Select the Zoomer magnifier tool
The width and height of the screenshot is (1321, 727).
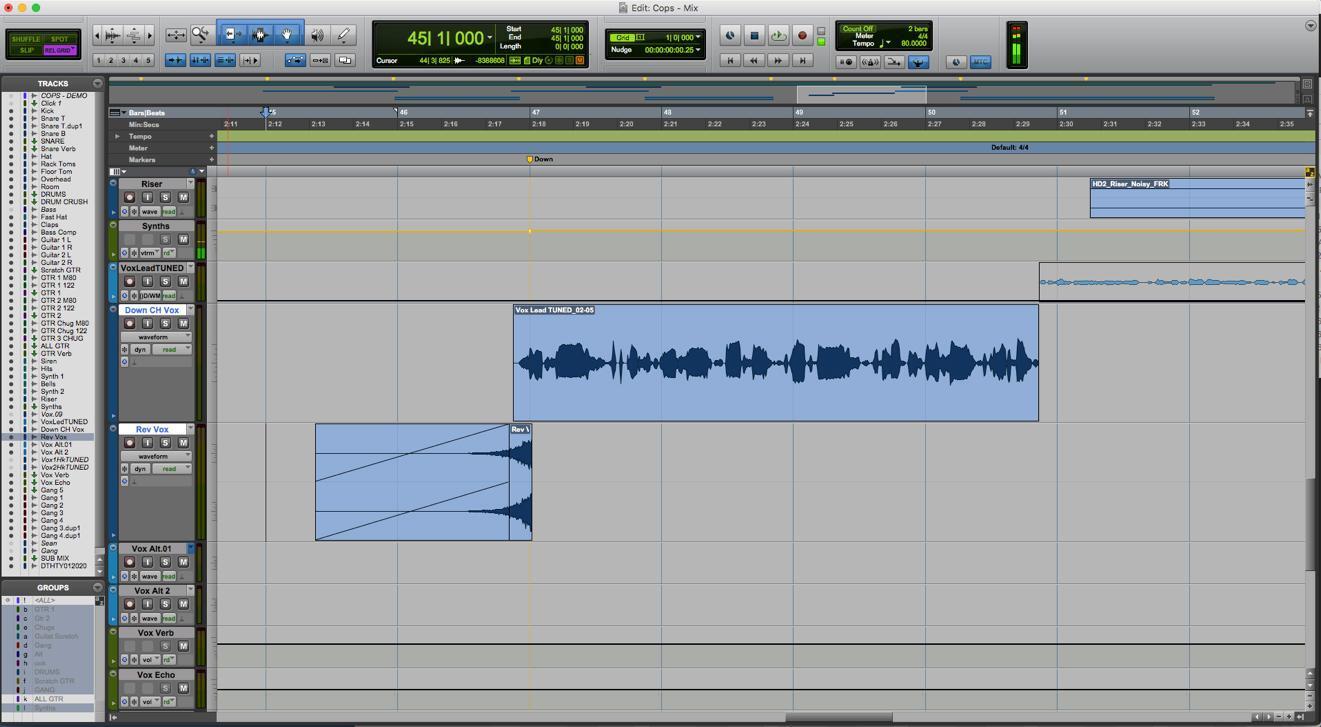(201, 35)
